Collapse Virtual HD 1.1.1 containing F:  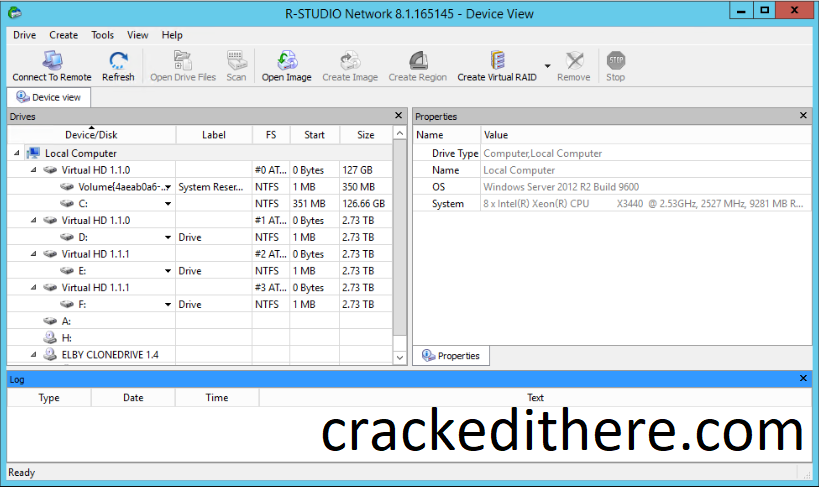(x=33, y=287)
